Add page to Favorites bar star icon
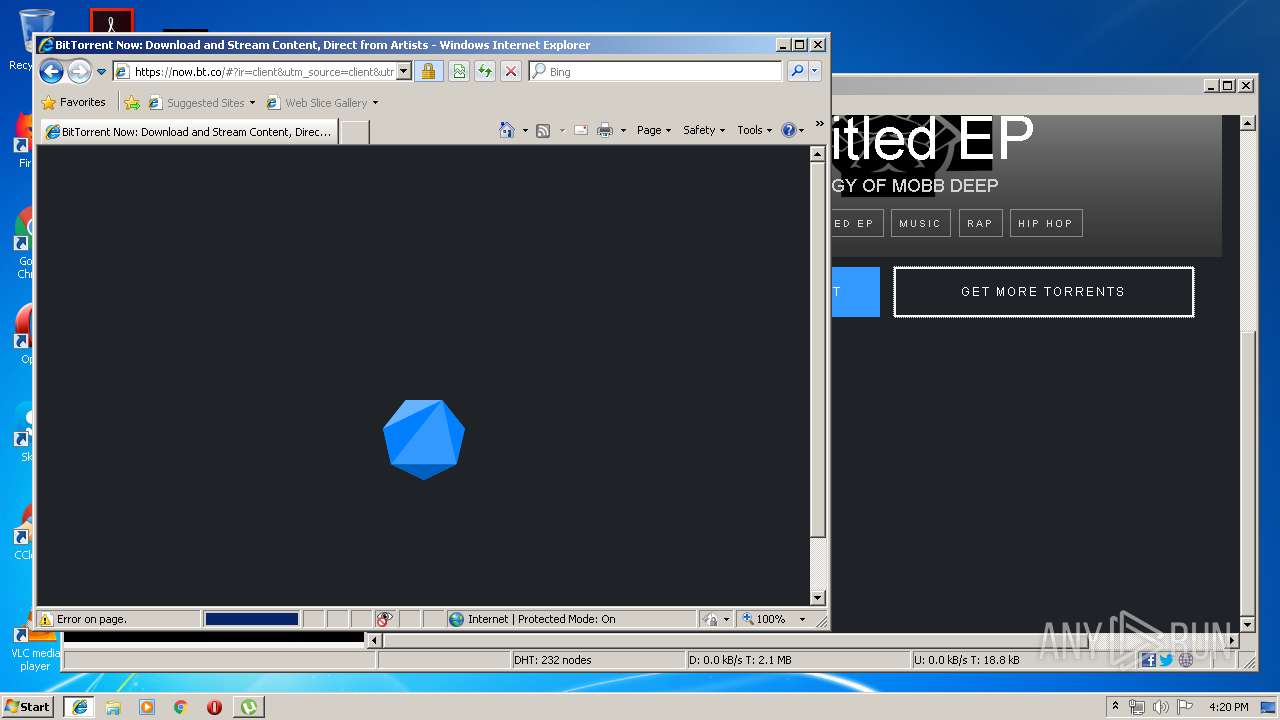 (x=132, y=102)
